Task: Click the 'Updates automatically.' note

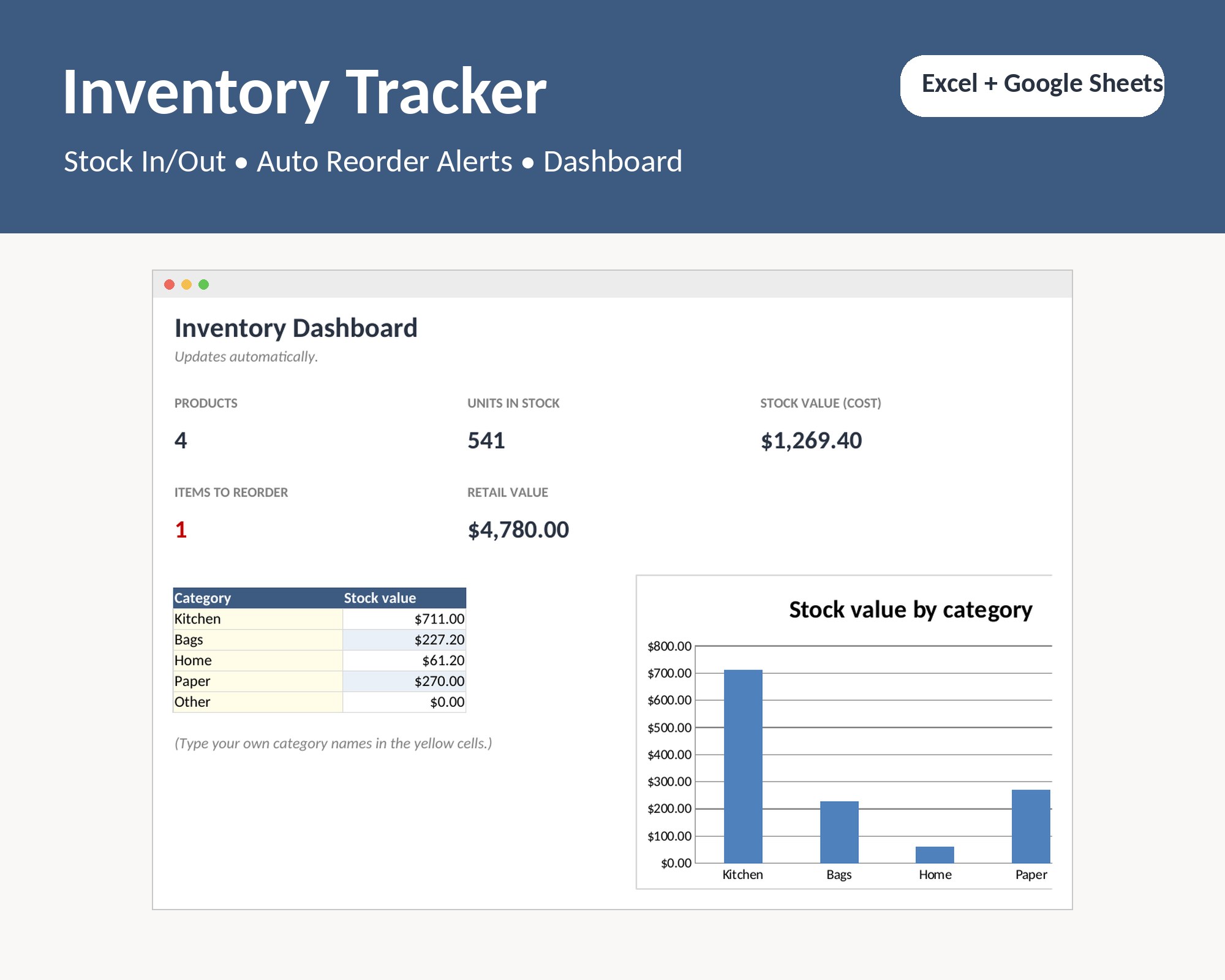Action: tap(246, 356)
